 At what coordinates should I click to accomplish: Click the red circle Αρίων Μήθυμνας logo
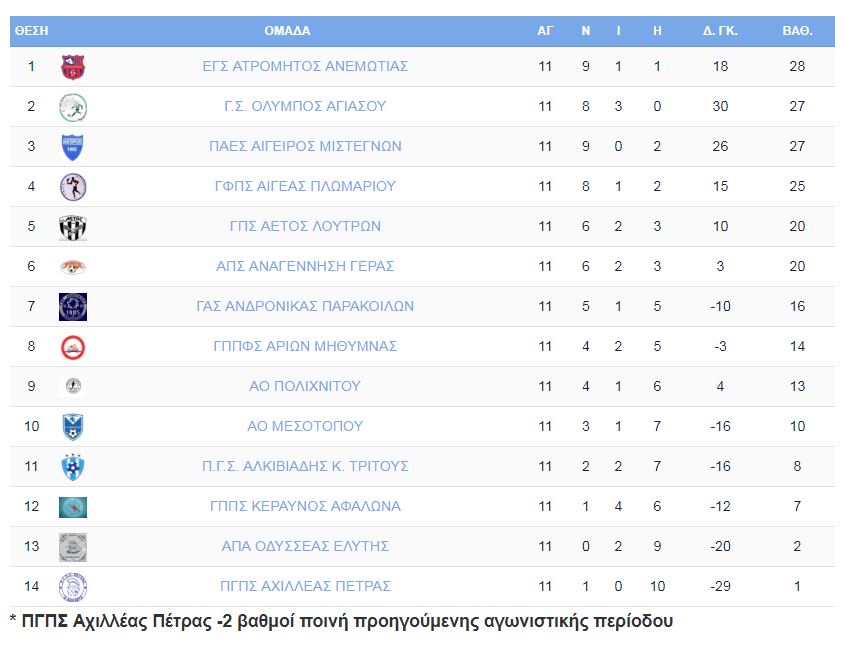73,347
